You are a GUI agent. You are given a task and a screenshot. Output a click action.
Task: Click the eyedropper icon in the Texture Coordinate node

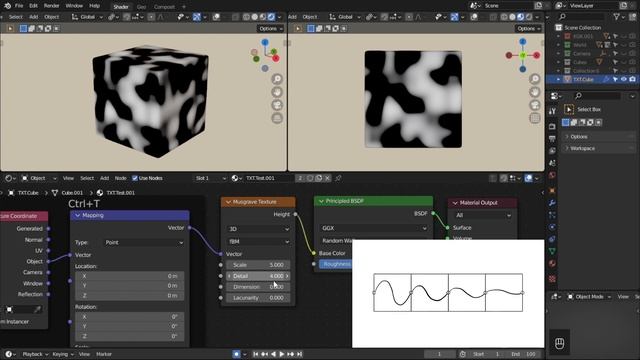point(38,309)
